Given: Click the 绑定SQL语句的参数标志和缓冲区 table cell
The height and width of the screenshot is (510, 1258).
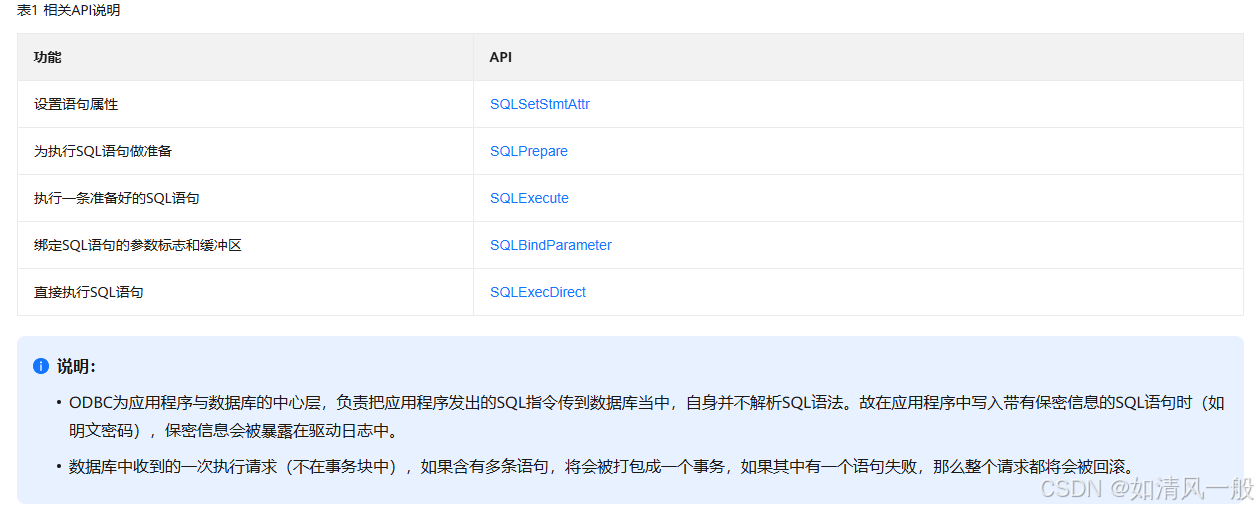Looking at the screenshot, I should pos(245,245).
